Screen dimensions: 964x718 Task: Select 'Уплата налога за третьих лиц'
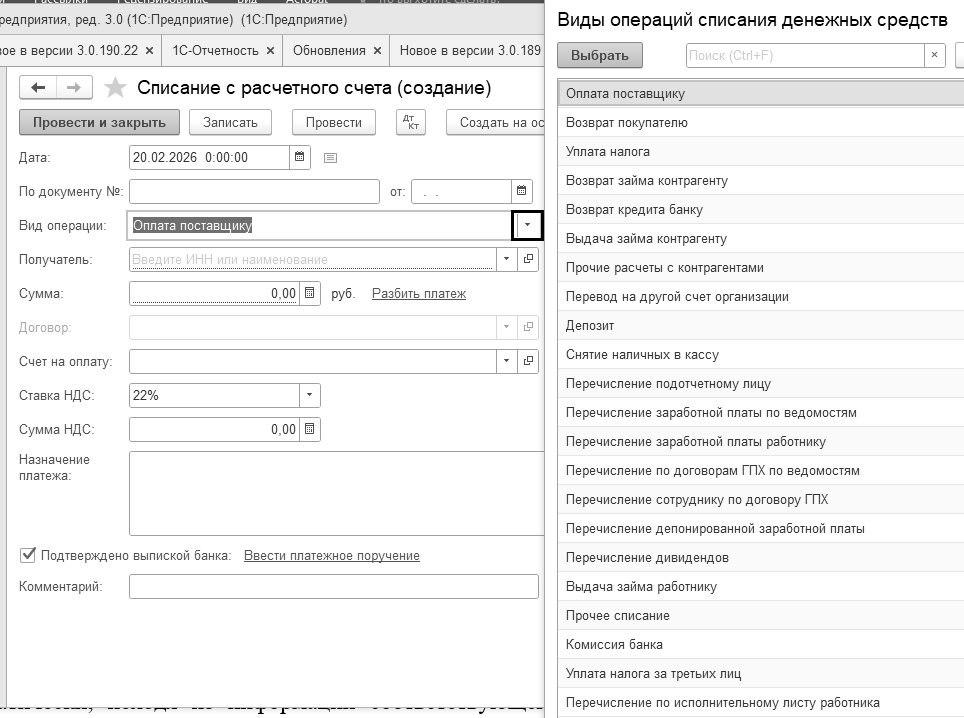(x=761, y=673)
